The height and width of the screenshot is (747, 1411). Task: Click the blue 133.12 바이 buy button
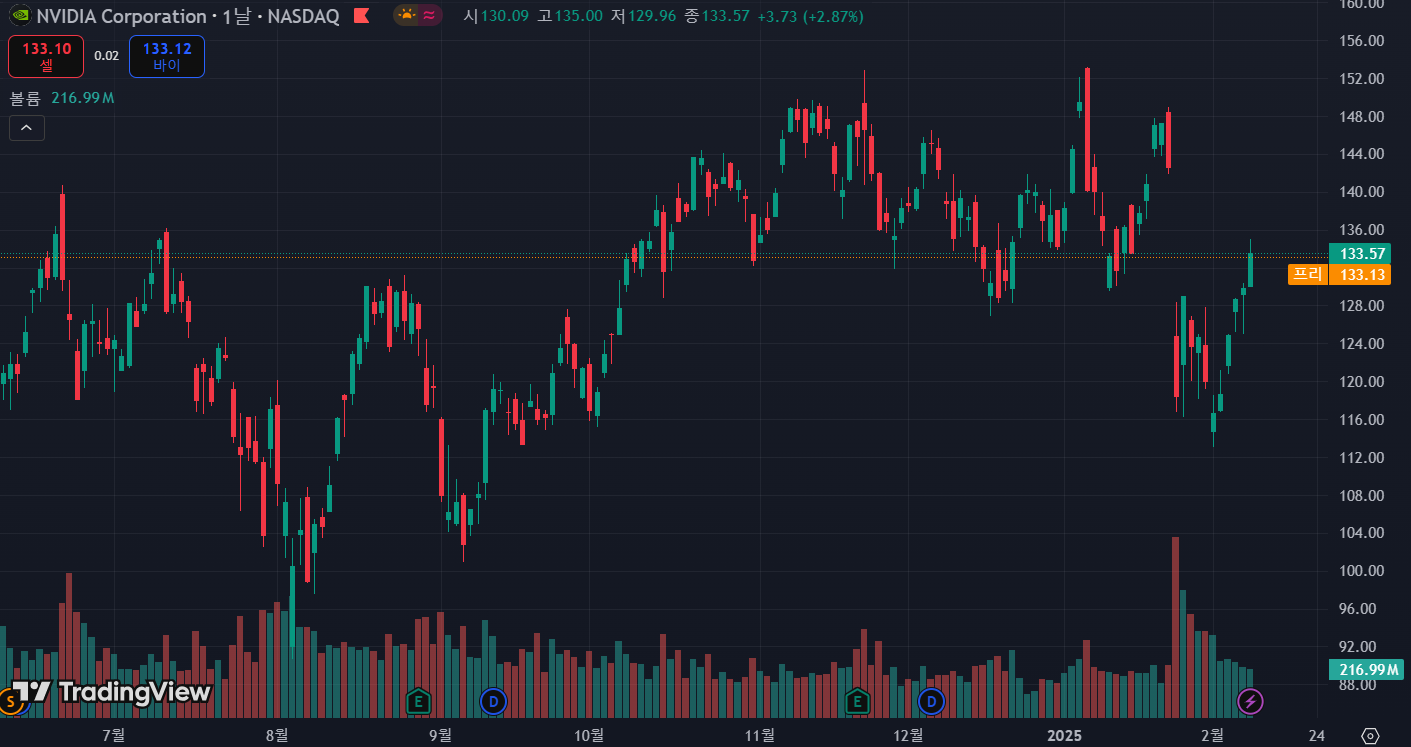pos(167,56)
